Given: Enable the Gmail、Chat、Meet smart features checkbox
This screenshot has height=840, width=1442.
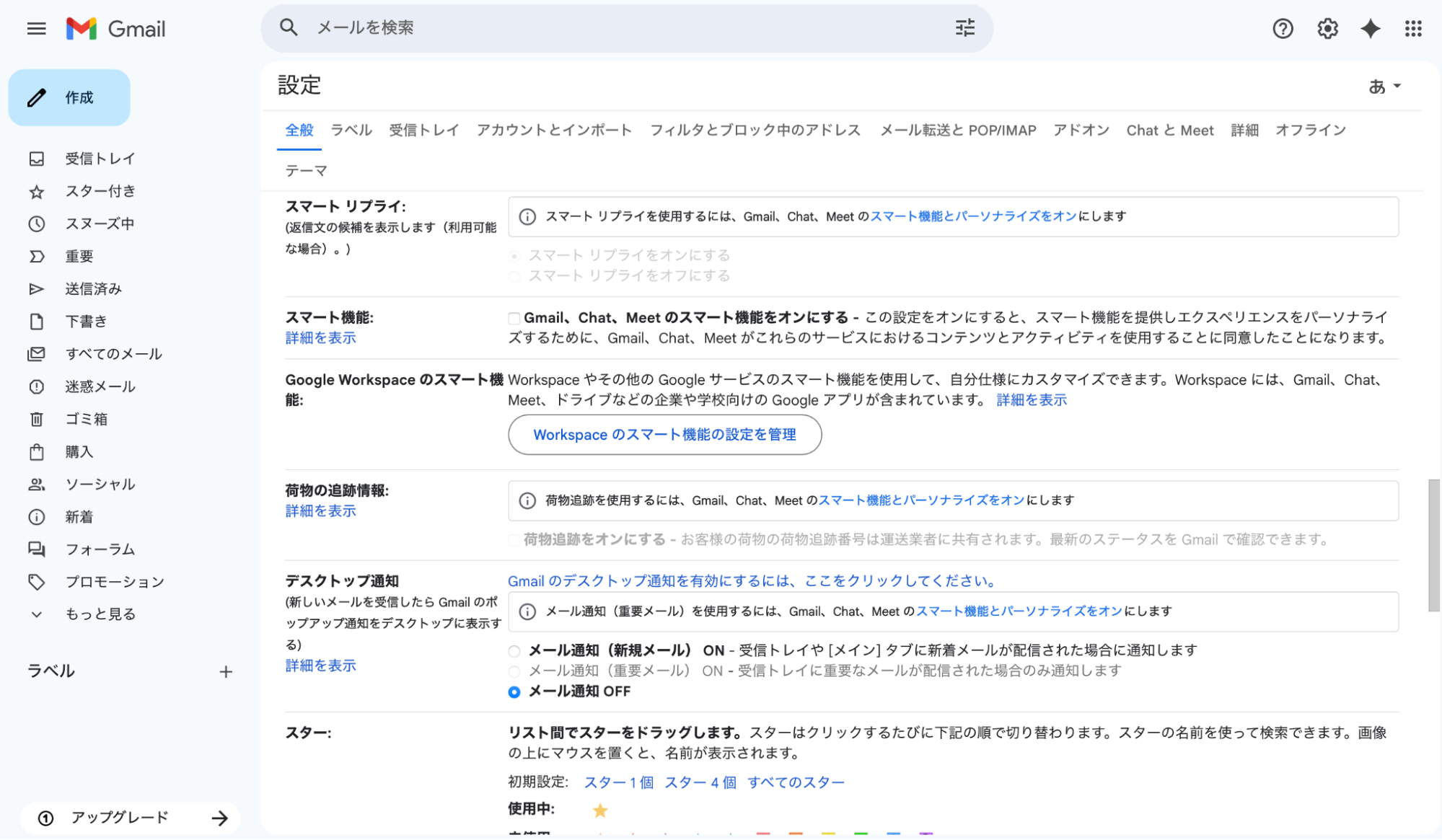Looking at the screenshot, I should click(514, 317).
